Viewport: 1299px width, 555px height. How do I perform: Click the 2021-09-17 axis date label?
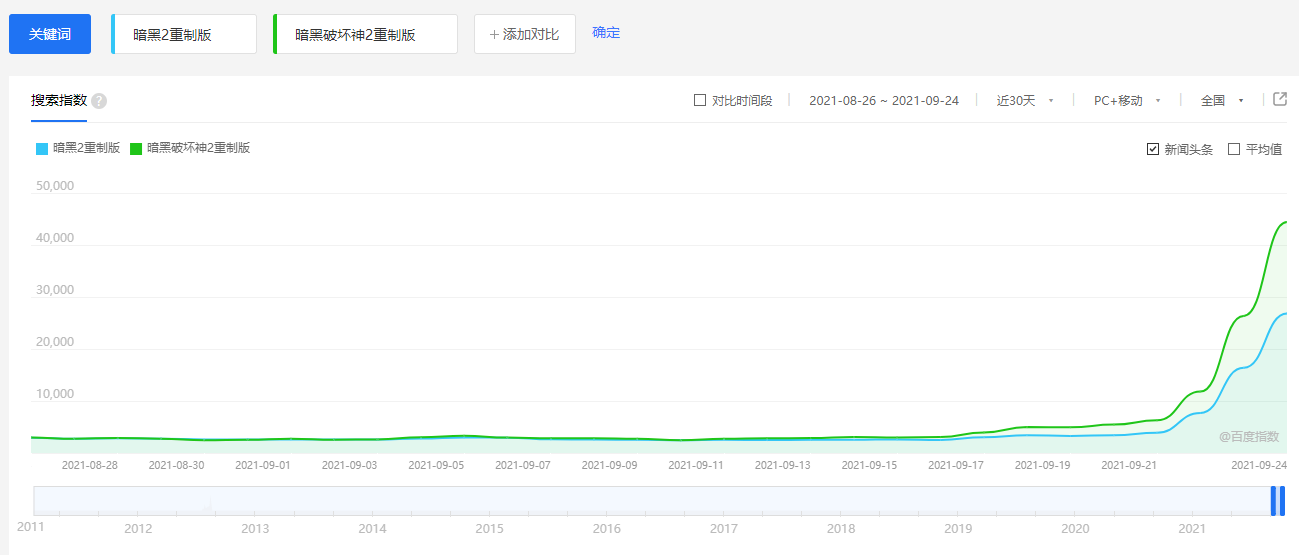(956, 465)
